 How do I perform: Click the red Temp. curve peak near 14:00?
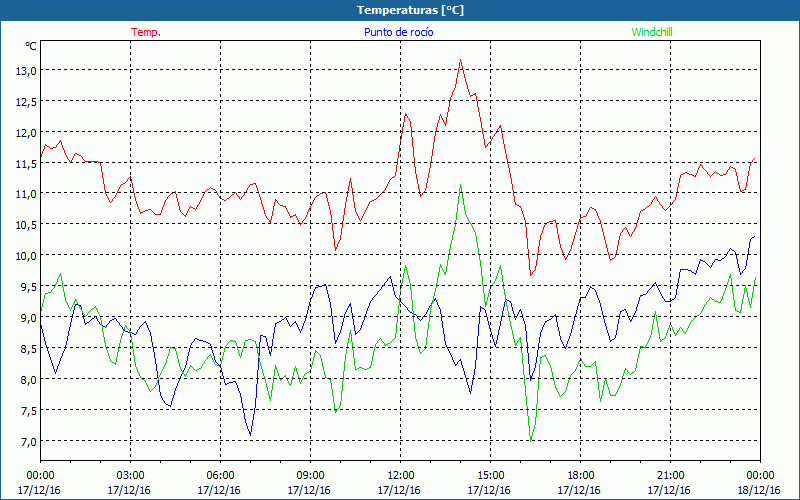coord(460,60)
